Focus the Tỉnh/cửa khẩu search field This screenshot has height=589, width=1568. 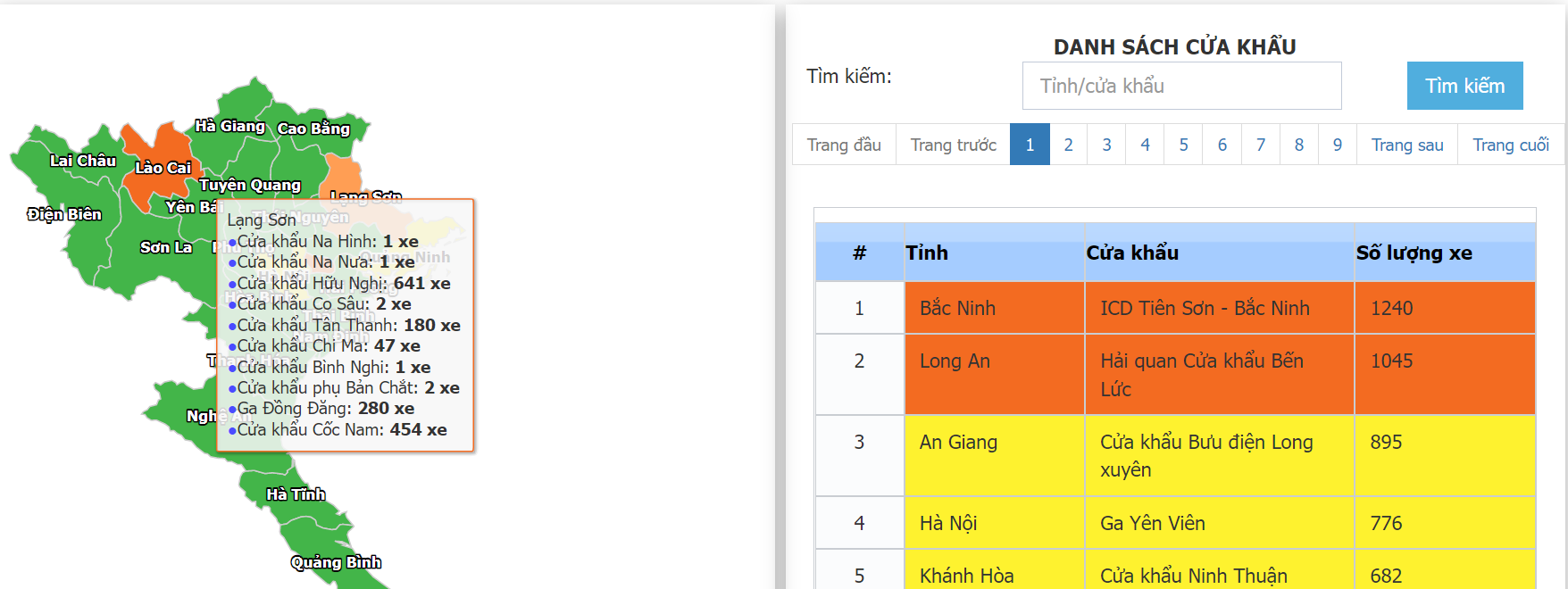(x=1181, y=86)
